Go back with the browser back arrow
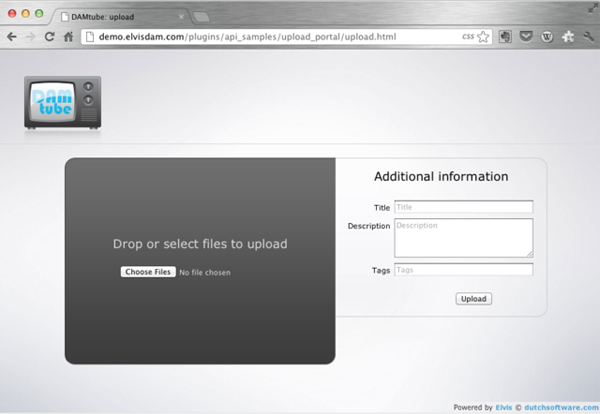600x414 pixels. (12, 37)
